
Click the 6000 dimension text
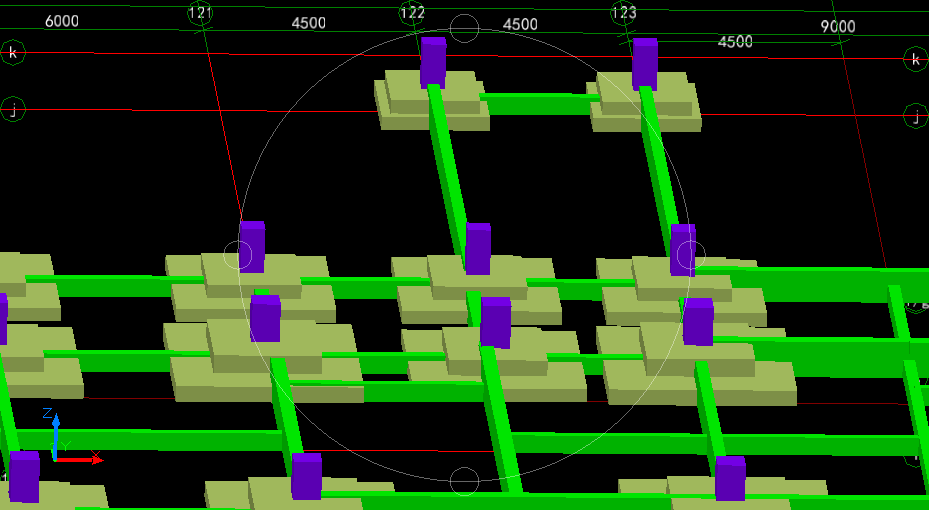[62, 21]
